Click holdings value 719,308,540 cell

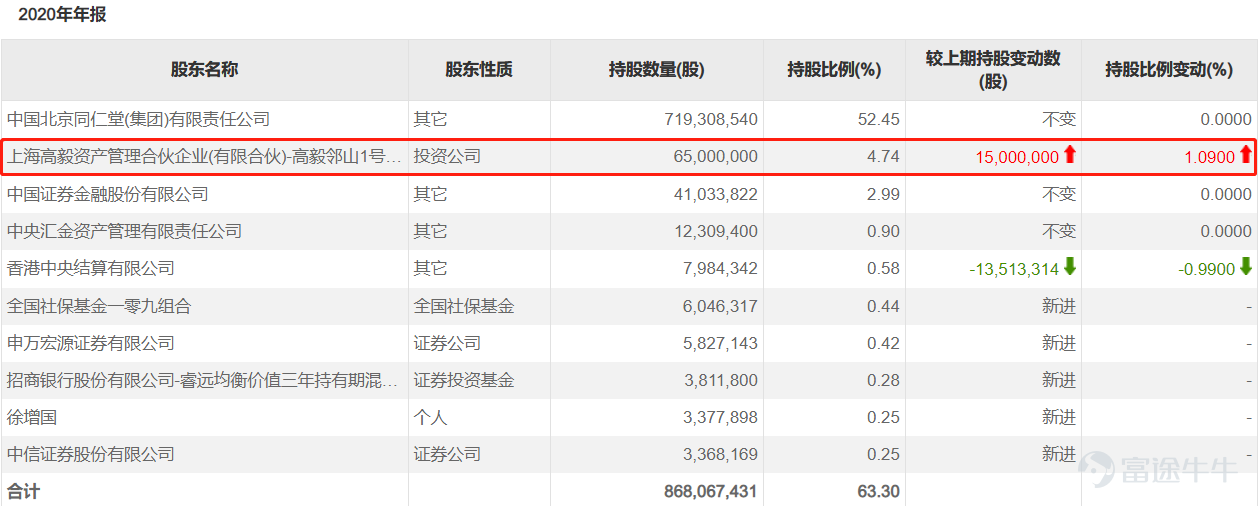pyautogui.click(x=710, y=119)
